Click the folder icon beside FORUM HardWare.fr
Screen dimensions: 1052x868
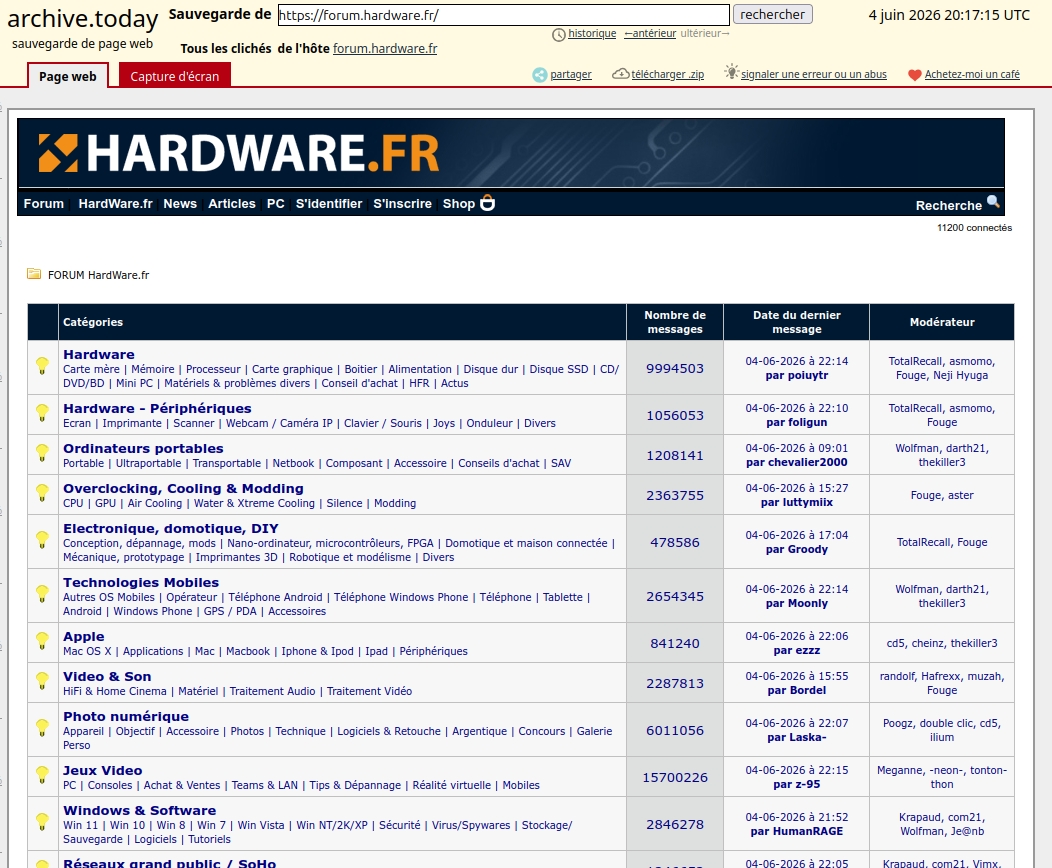tap(34, 274)
